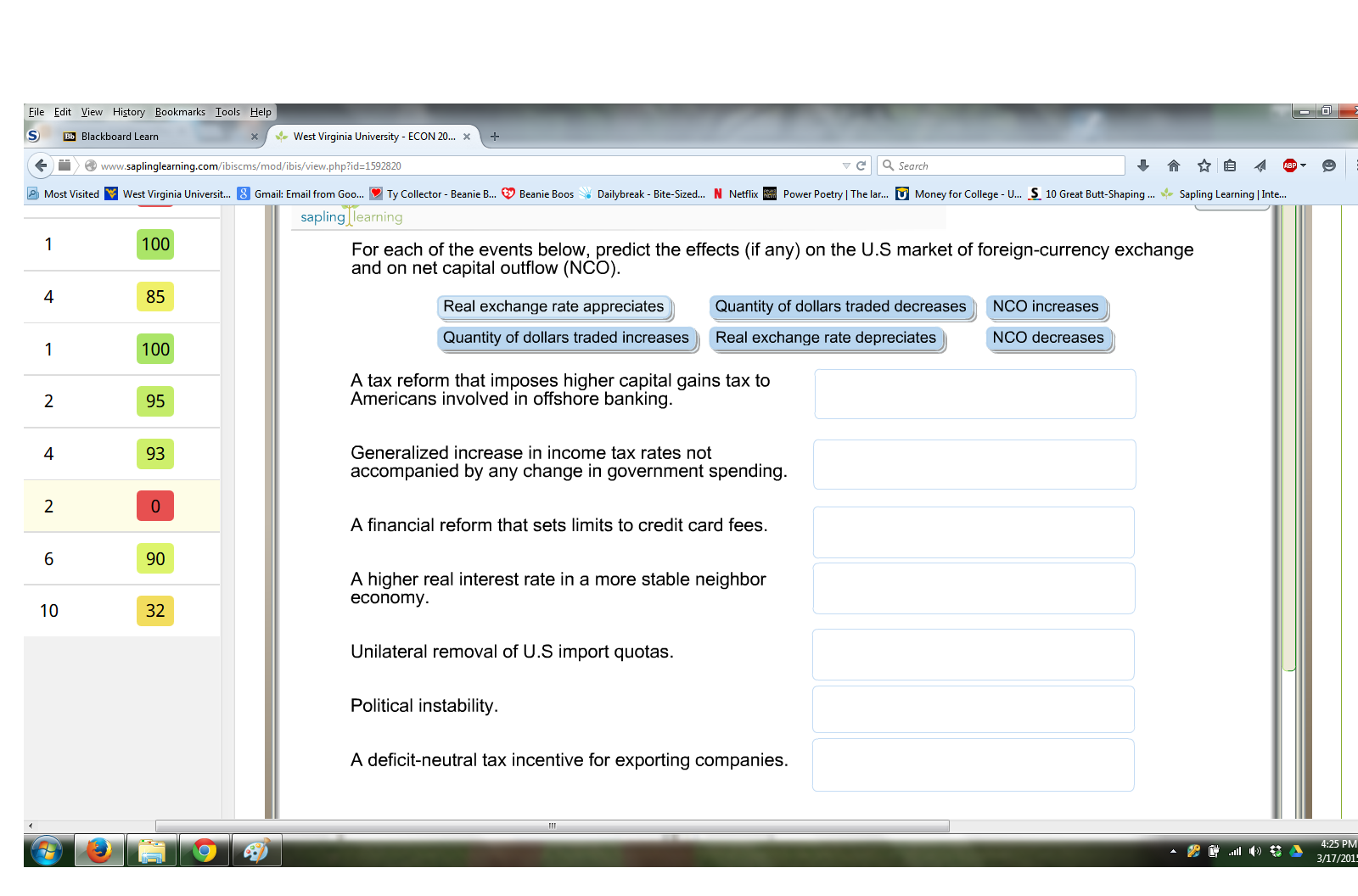
Task: Open a new tab with the plus icon
Action: [495, 136]
